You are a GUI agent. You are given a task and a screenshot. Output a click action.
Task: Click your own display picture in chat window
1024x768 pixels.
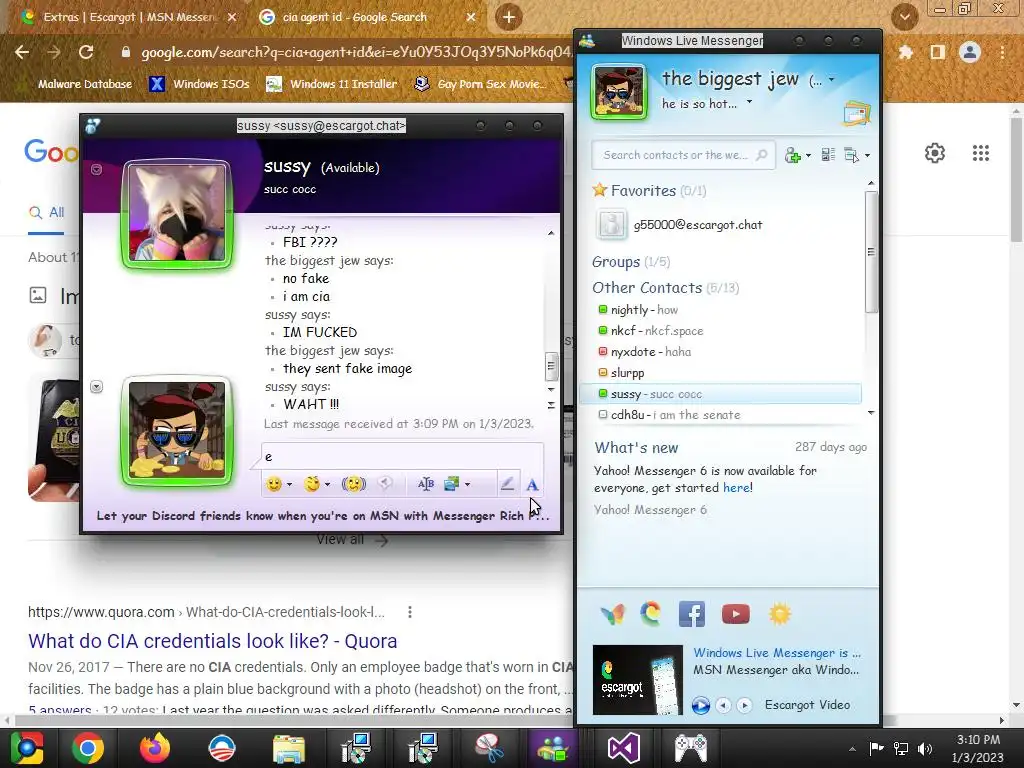tap(177, 431)
